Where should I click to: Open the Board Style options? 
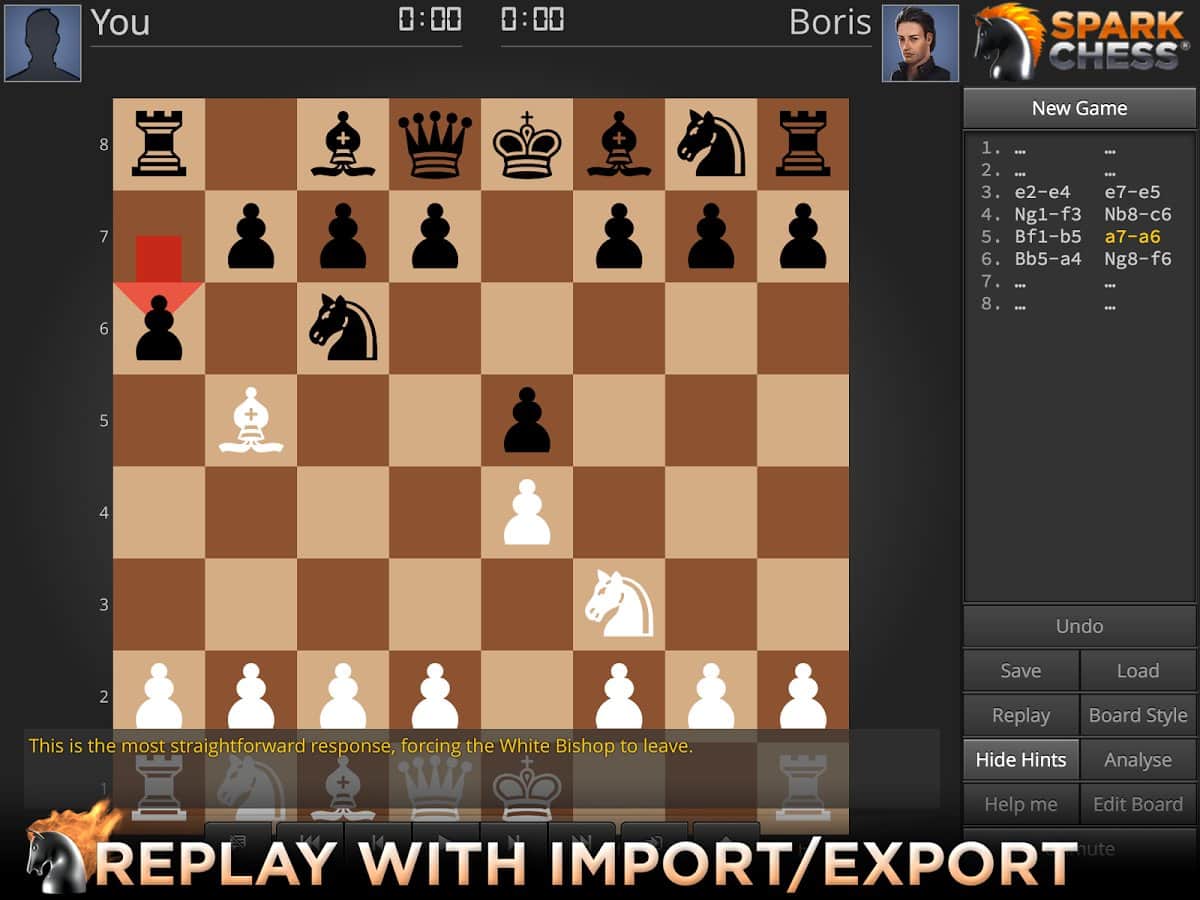[1138, 715]
